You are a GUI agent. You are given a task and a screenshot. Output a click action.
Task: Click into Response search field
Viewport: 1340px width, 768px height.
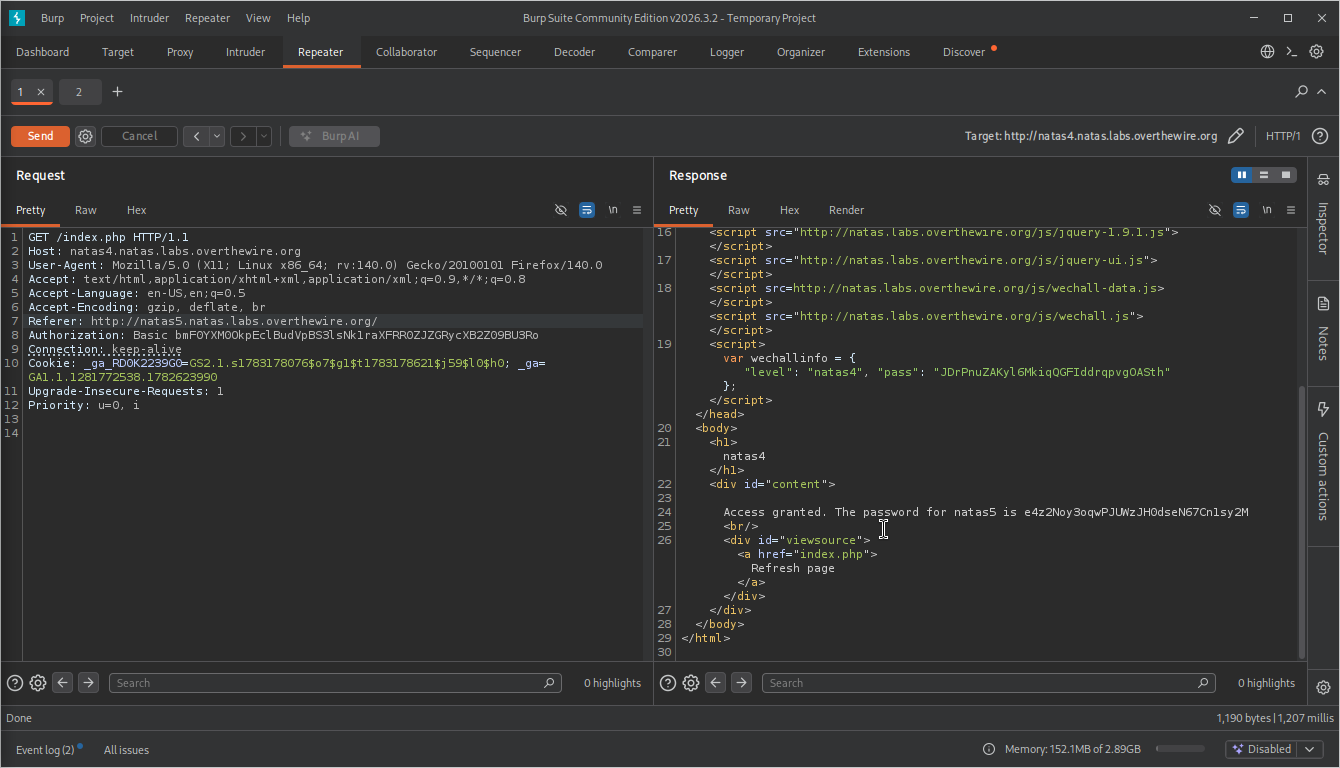[989, 683]
